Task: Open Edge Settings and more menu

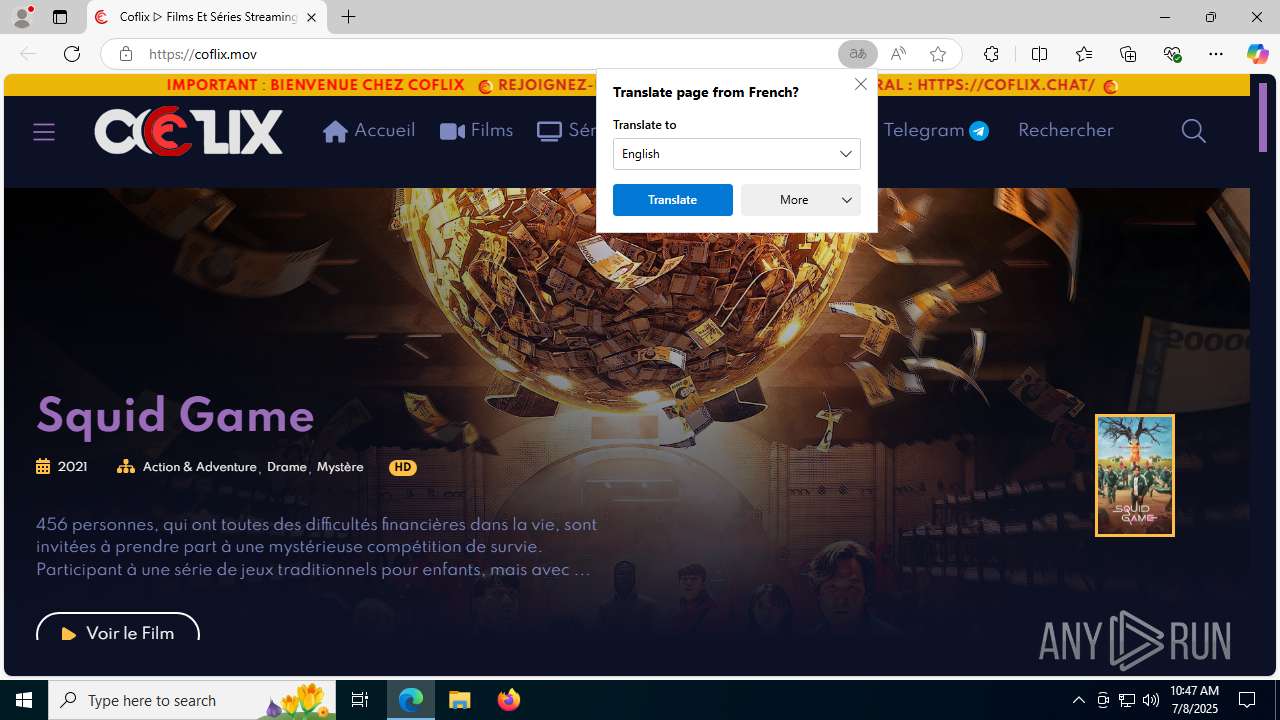Action: point(1216,54)
